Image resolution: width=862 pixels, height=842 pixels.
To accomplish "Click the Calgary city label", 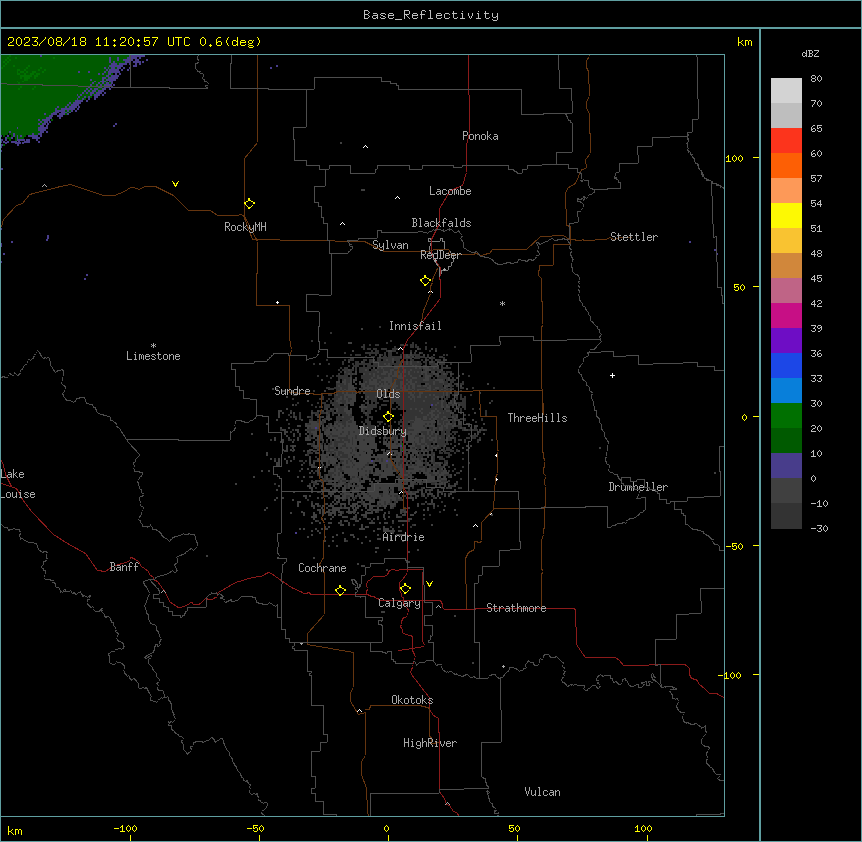I will click(x=399, y=603).
